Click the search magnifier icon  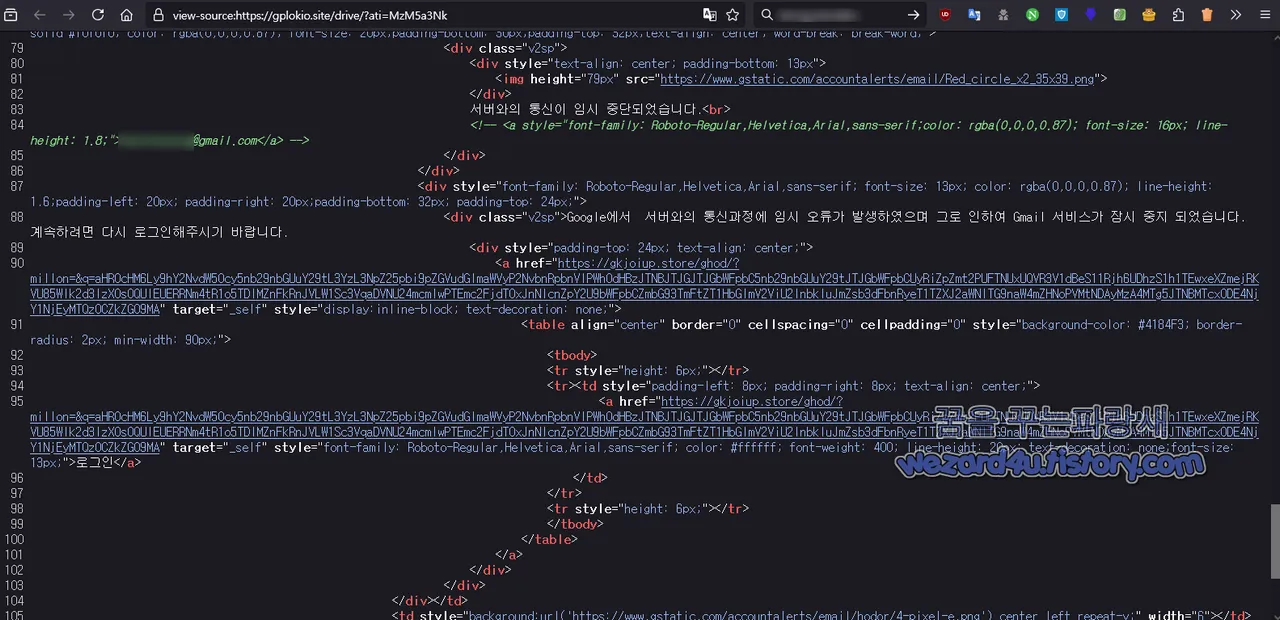[767, 15]
